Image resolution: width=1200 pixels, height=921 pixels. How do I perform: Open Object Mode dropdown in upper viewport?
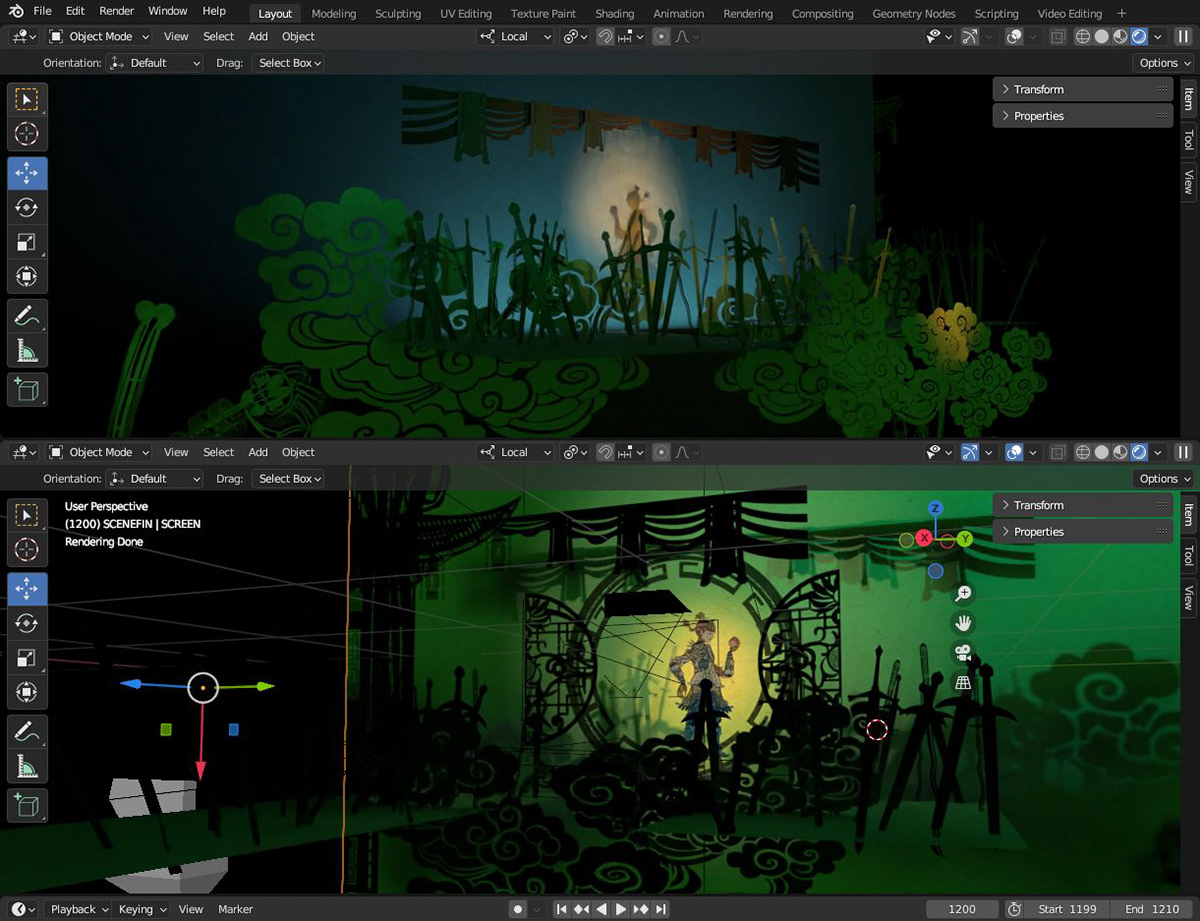[x=99, y=36]
